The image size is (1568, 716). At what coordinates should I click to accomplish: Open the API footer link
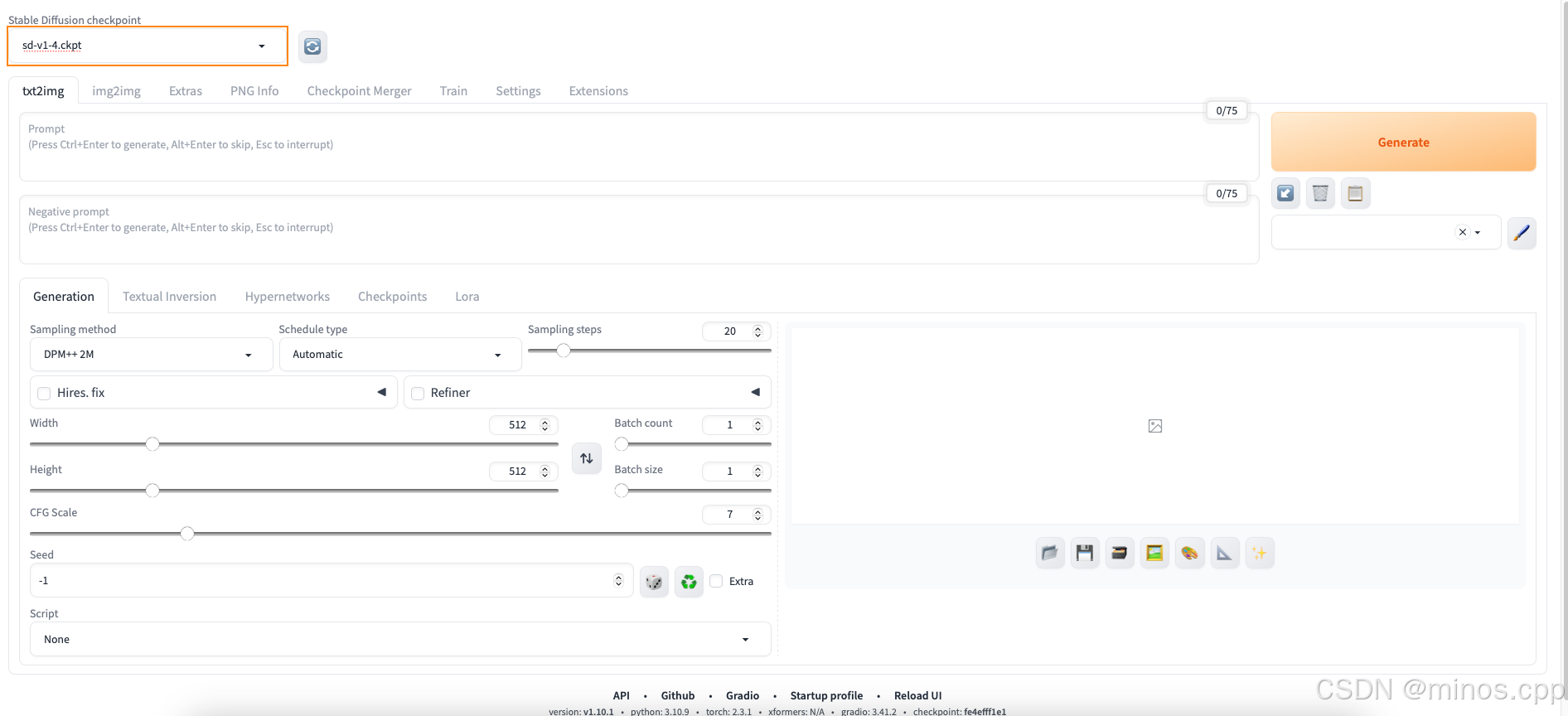click(x=621, y=696)
